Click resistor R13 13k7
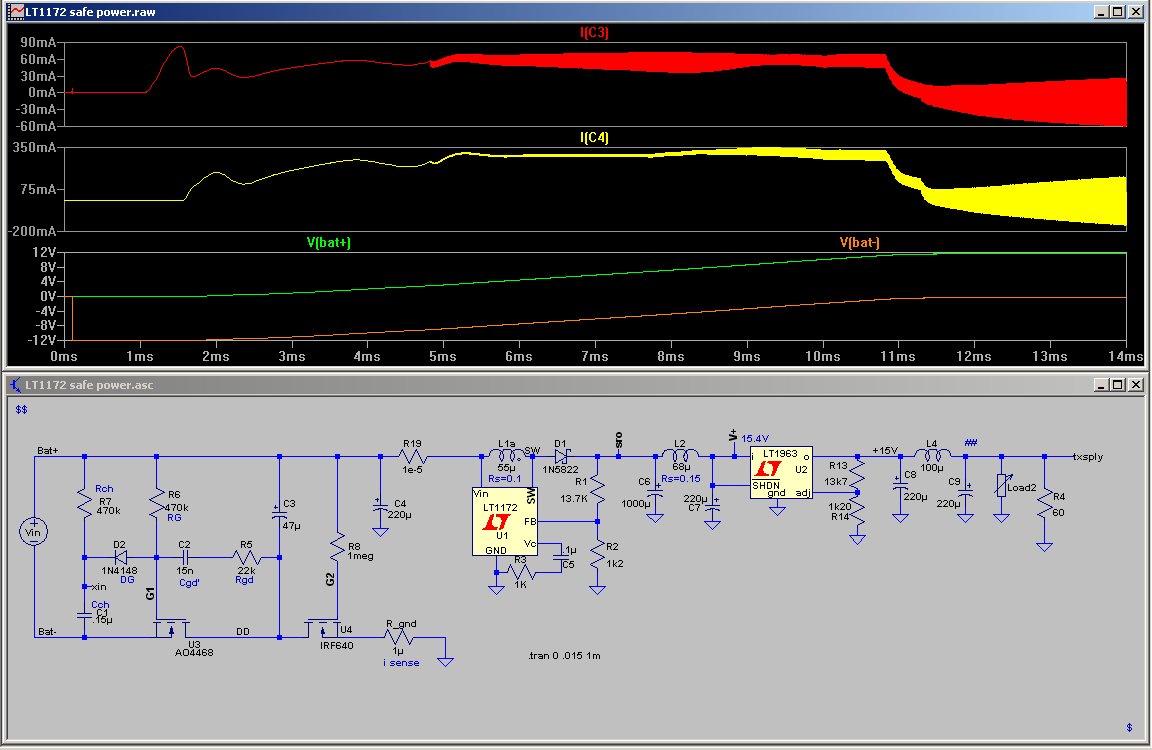The height and width of the screenshot is (750, 1152). point(857,477)
